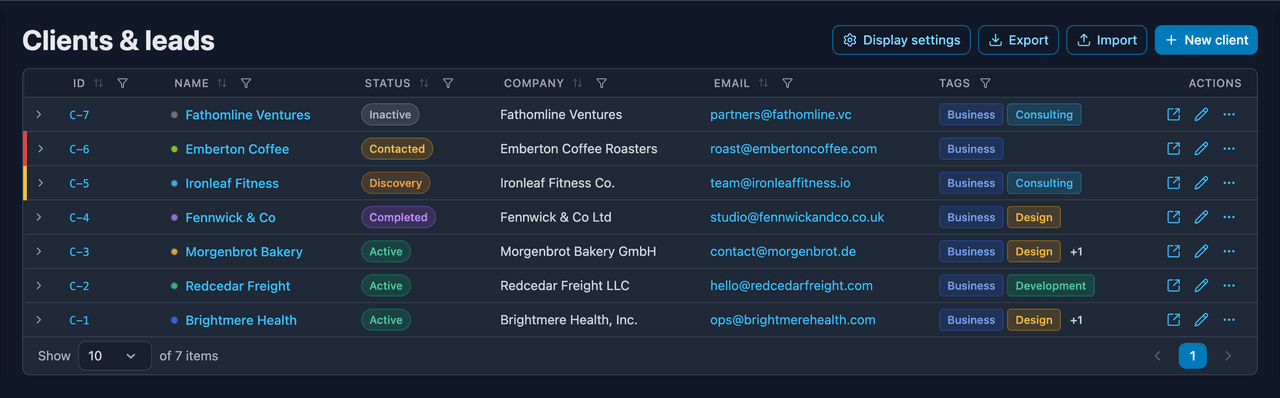The image size is (1280, 398).
Task: Open Brightmere Health external link icon
Action: (x=1174, y=320)
